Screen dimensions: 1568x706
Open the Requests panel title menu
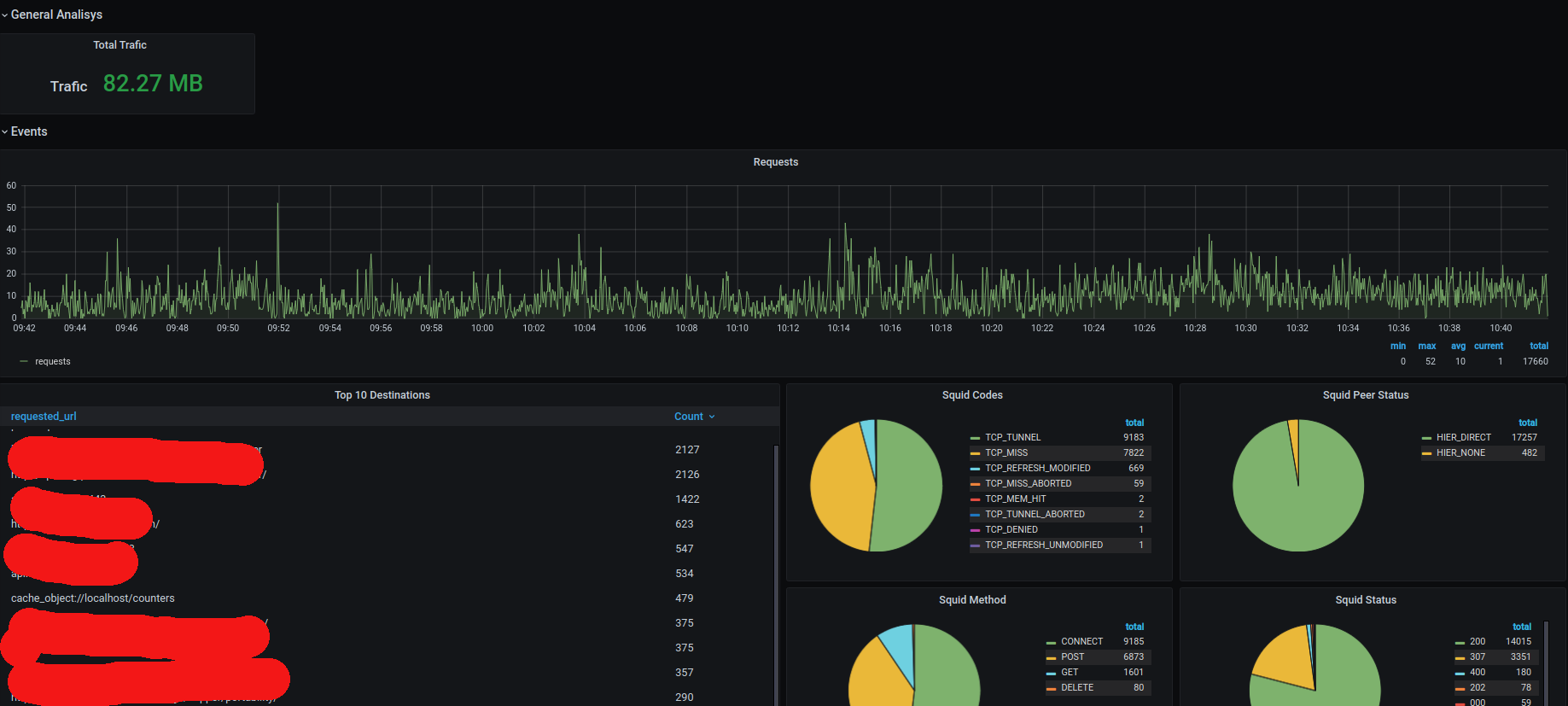point(776,162)
